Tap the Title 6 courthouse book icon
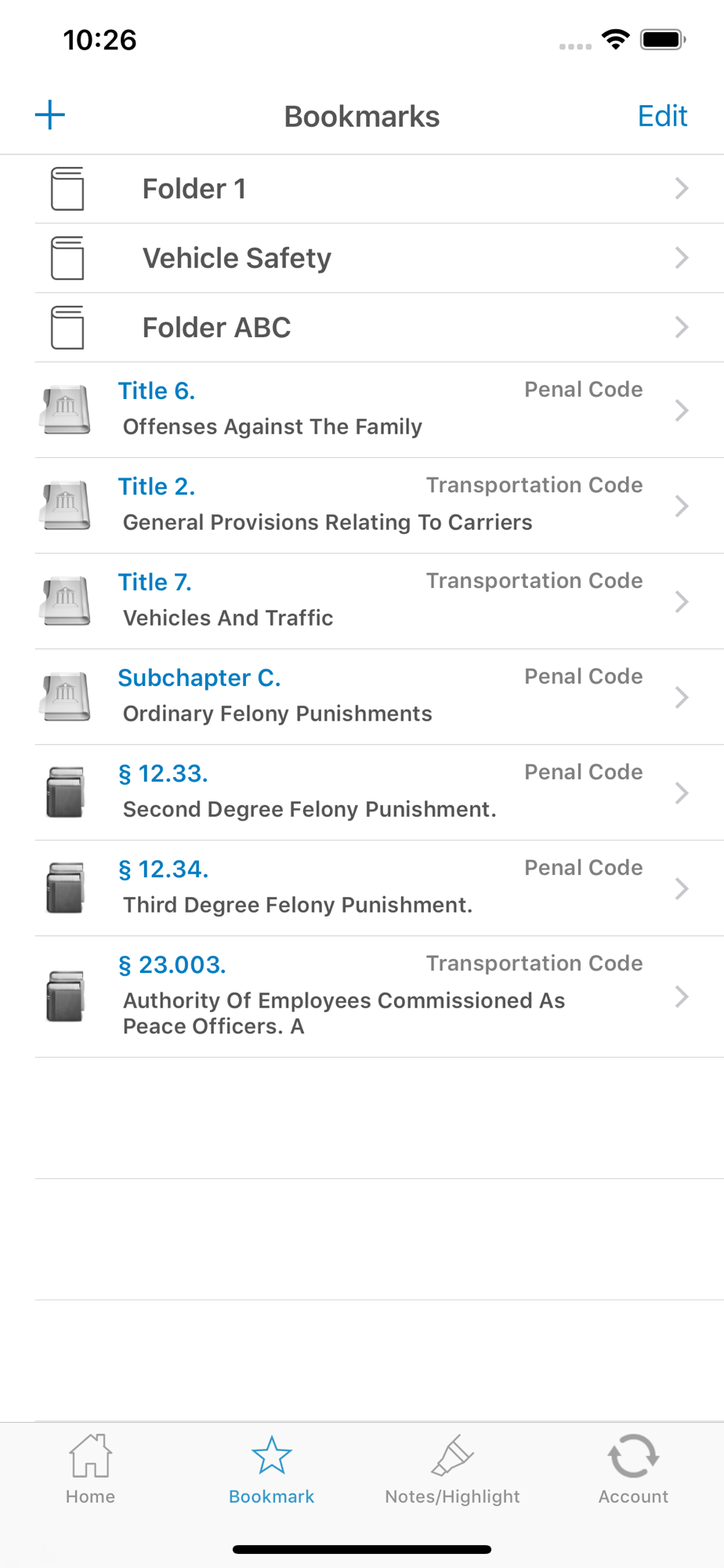 click(65, 409)
